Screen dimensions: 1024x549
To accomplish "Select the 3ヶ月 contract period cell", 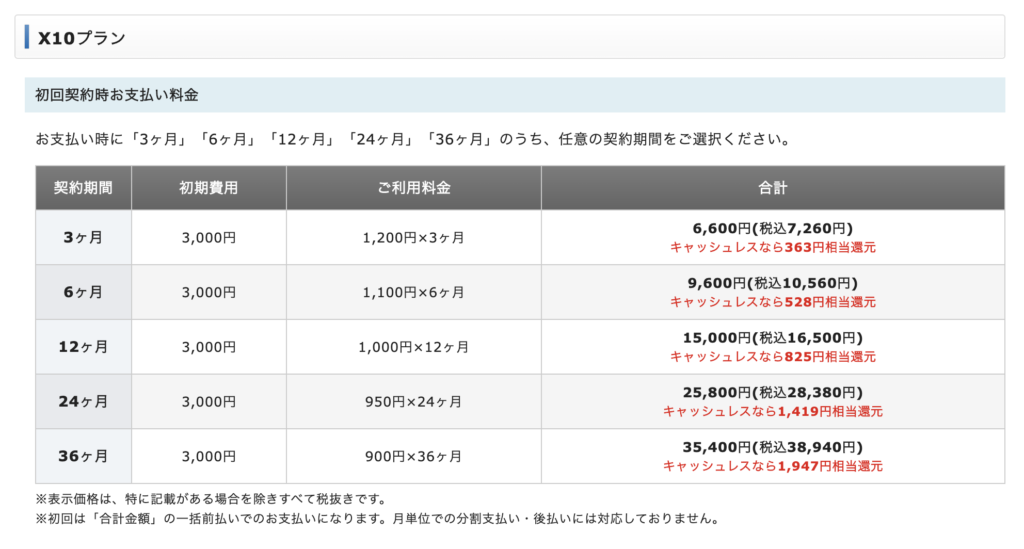I will pos(84,238).
